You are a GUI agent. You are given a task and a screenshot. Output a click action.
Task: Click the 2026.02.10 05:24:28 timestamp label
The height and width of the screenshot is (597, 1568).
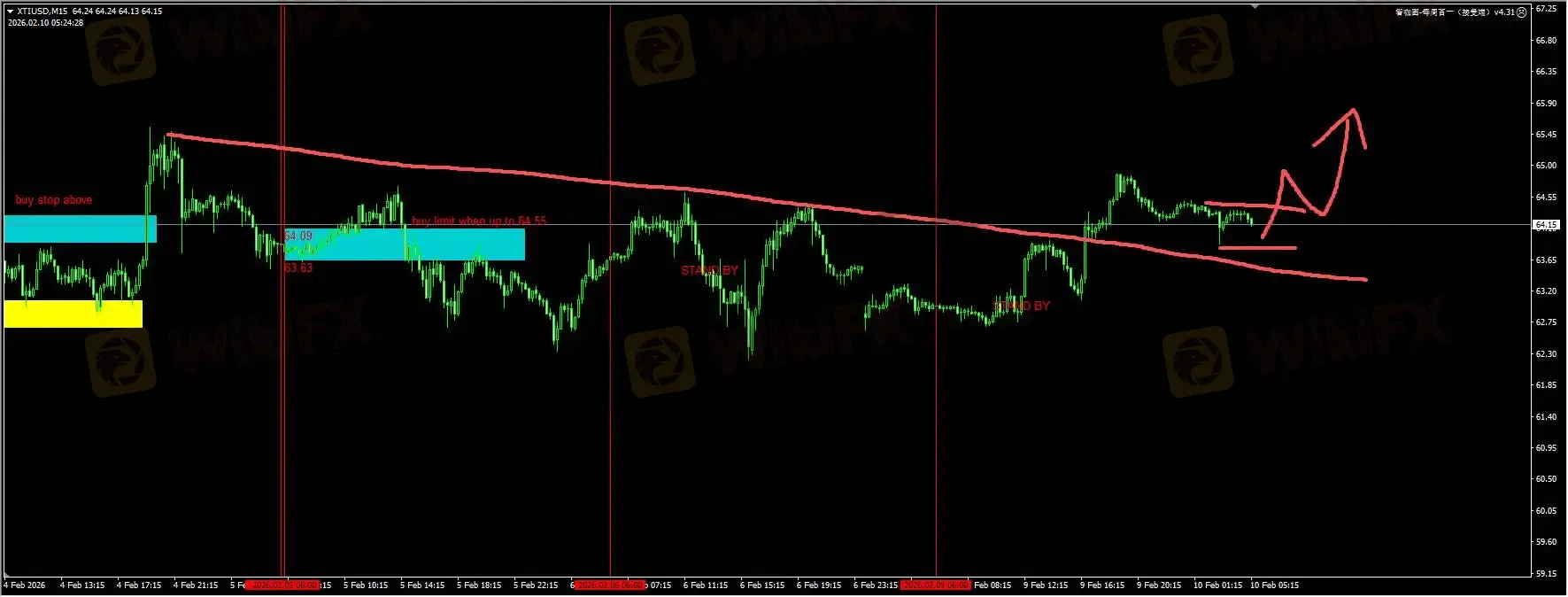[45, 23]
